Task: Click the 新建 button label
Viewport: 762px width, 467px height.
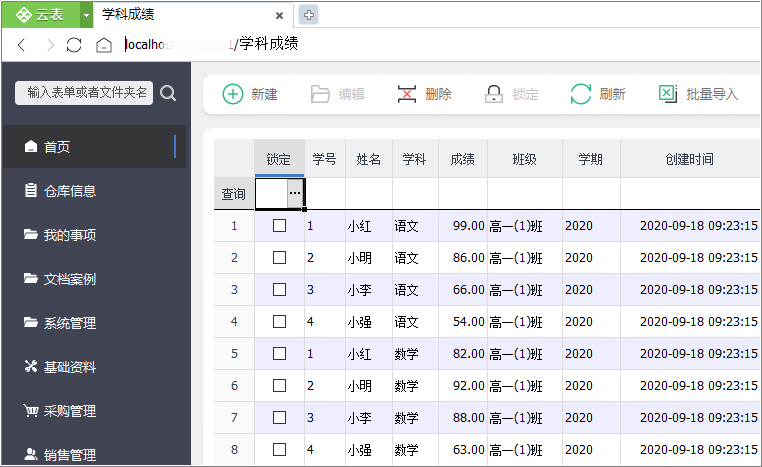Action: [x=264, y=94]
